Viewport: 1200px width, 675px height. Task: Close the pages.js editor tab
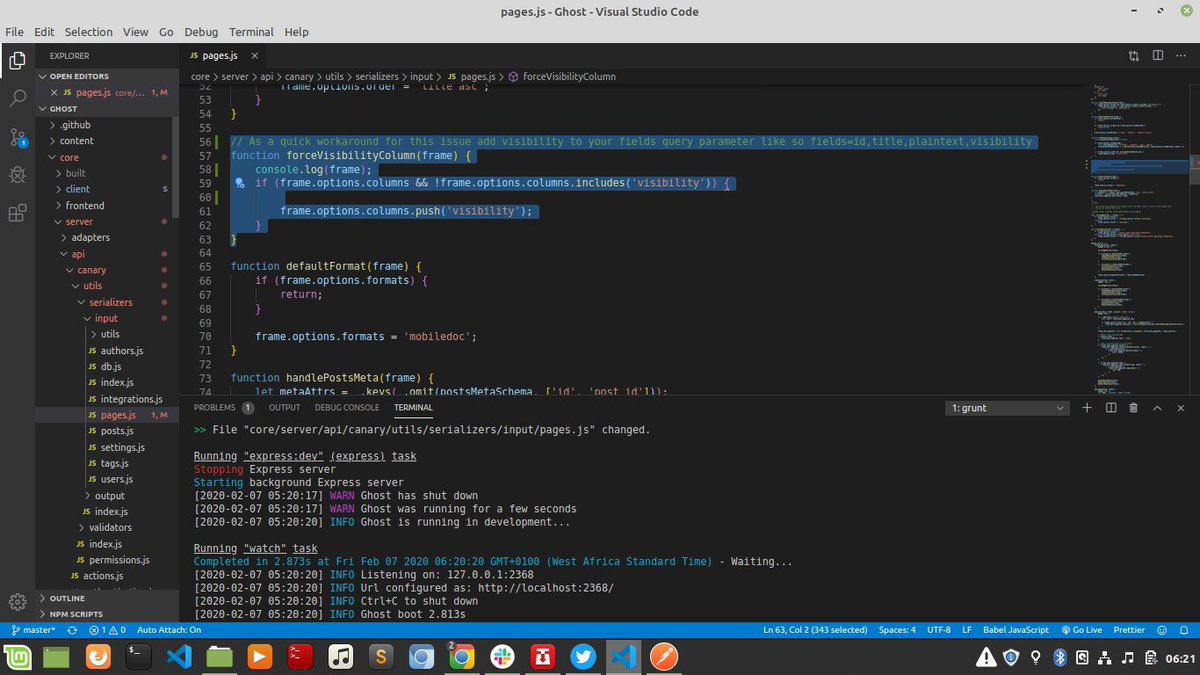255,56
